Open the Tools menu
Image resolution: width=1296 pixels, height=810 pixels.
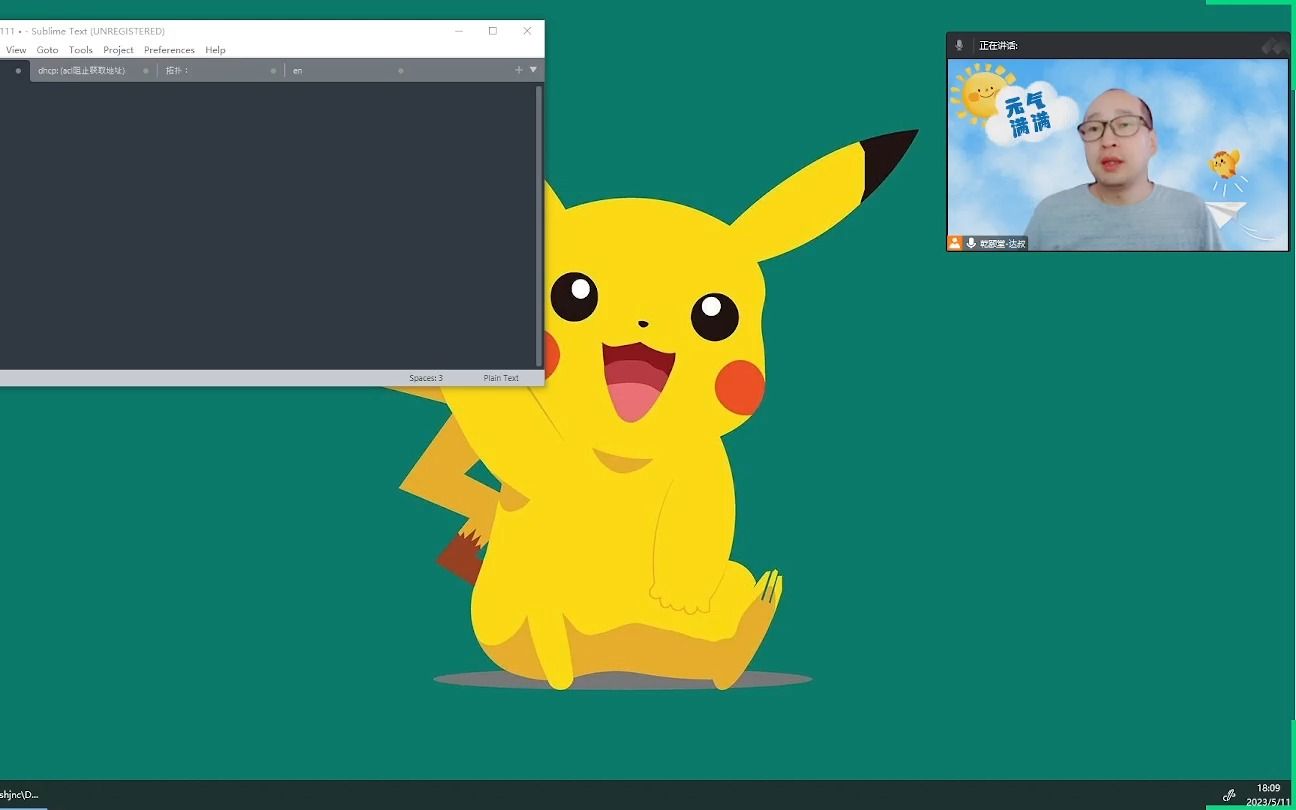(x=81, y=50)
